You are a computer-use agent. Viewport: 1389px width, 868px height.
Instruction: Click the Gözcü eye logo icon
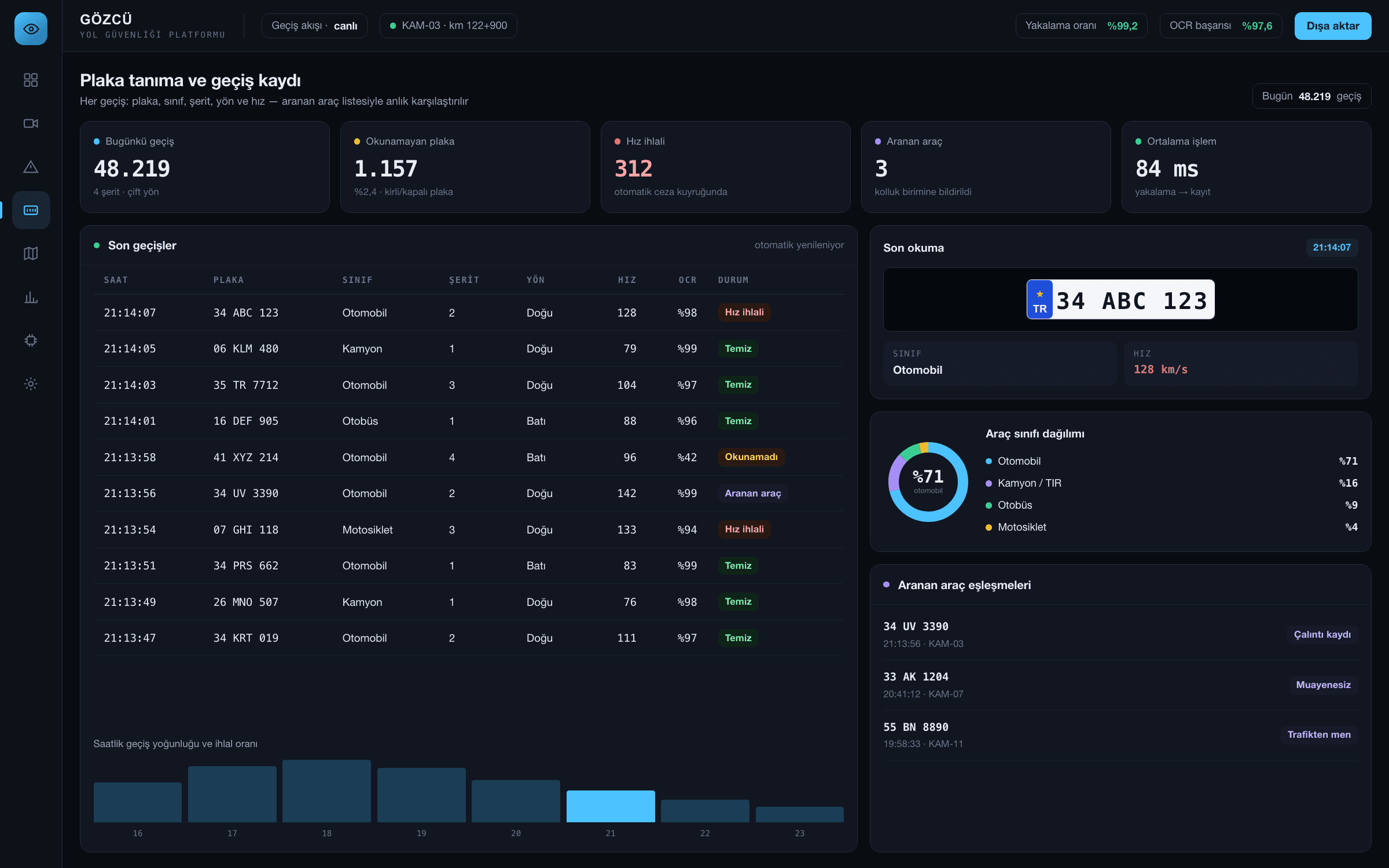pyautogui.click(x=31, y=28)
